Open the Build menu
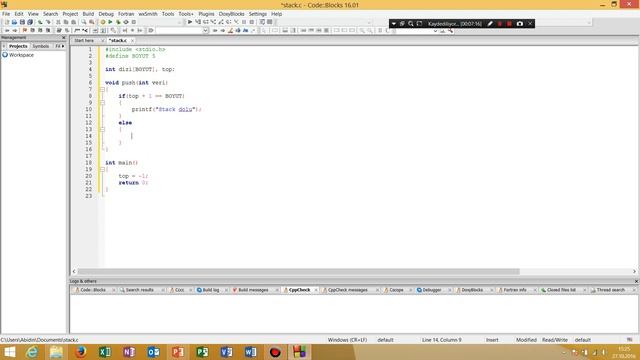The height and width of the screenshot is (360, 640). pyautogui.click(x=88, y=14)
